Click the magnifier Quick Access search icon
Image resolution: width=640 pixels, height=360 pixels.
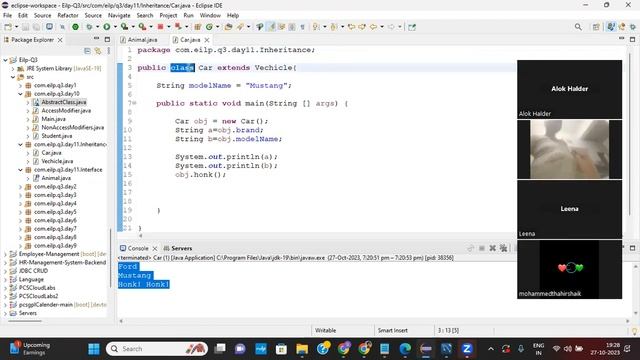578,27
